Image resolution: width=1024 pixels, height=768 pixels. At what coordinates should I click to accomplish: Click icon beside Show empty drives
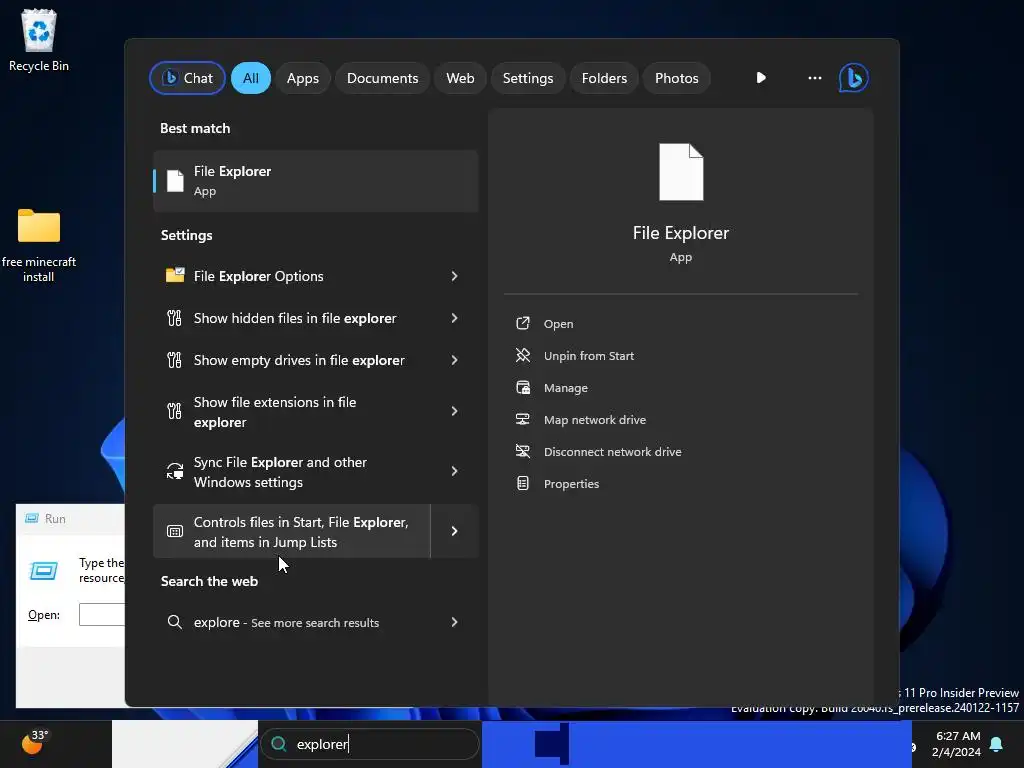point(174,360)
